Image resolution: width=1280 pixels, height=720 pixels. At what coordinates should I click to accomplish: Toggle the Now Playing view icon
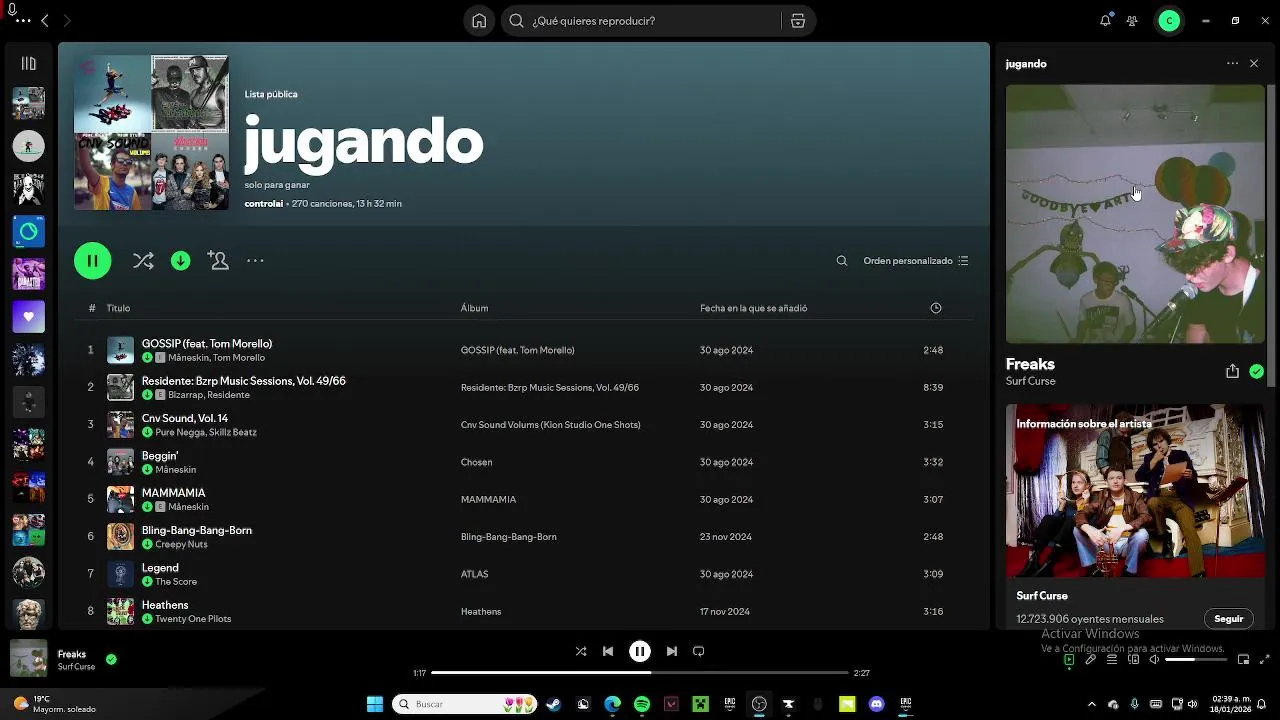pyautogui.click(x=1069, y=660)
